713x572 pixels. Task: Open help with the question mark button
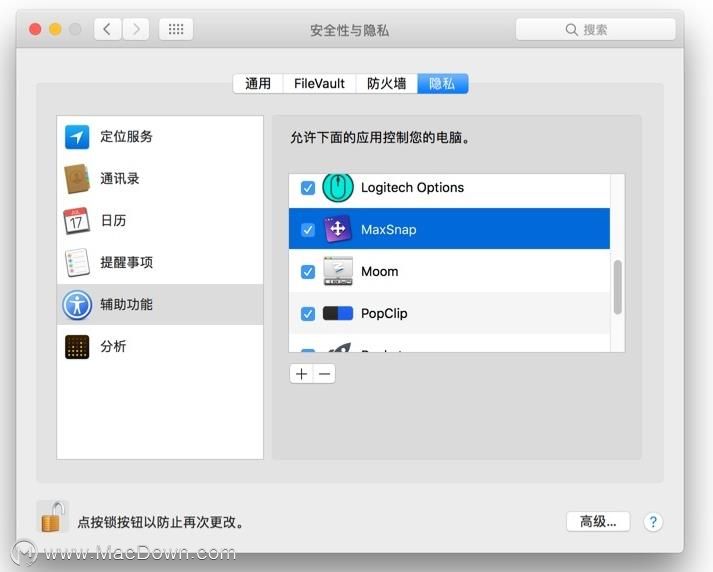(x=653, y=522)
